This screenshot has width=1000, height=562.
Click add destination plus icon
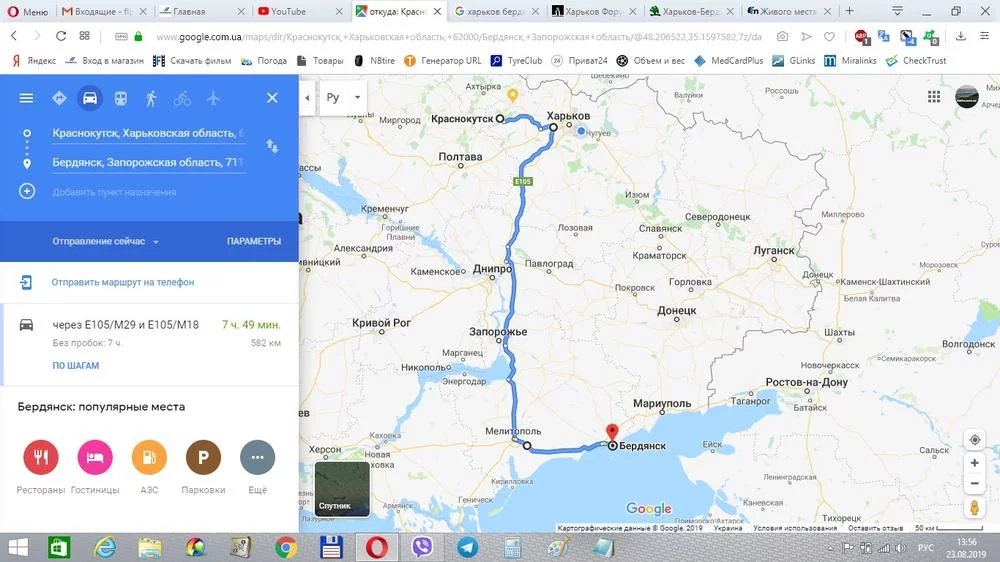tap(27, 191)
